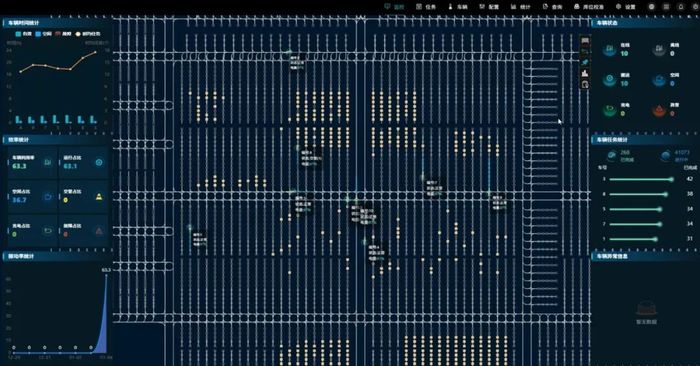Screen dimensions: 700x366
Task: Open the 配置 configuration menu
Action: coord(489,7)
